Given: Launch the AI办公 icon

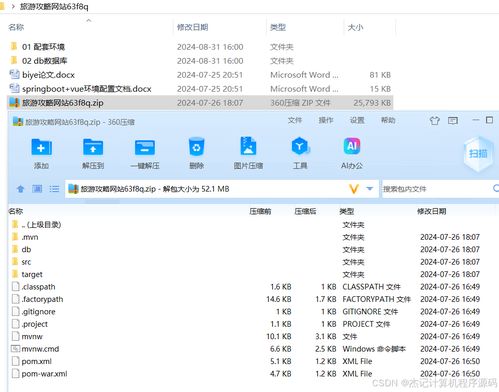Looking at the screenshot, I should point(352,146).
